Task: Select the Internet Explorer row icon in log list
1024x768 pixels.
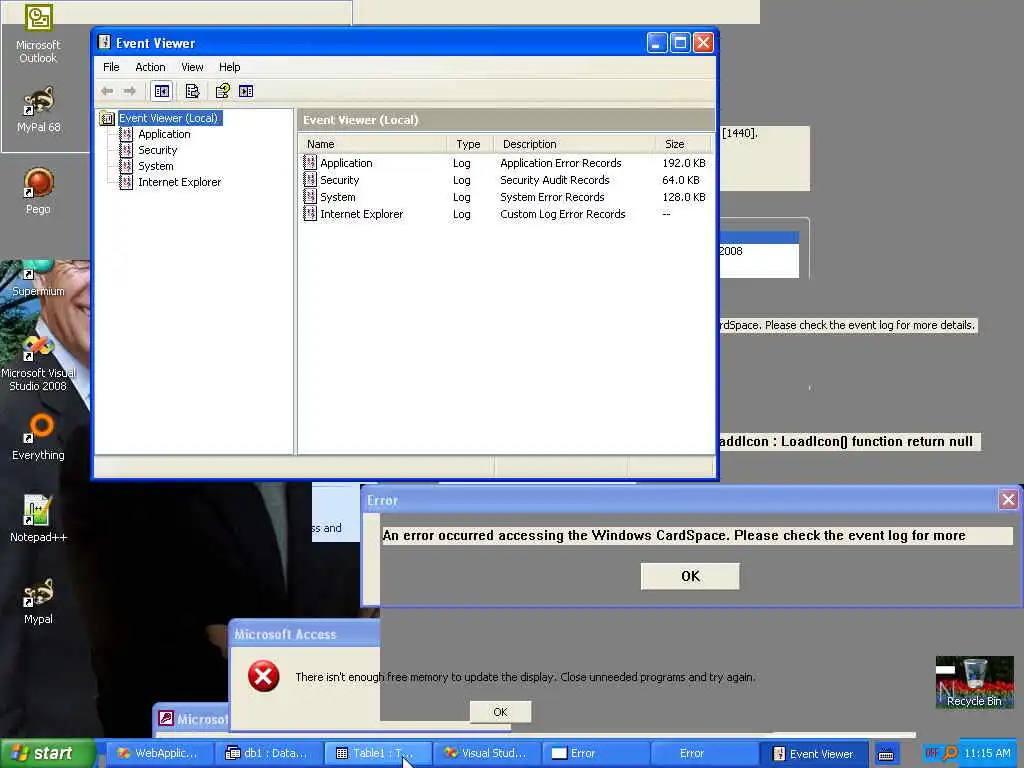Action: (x=310, y=214)
